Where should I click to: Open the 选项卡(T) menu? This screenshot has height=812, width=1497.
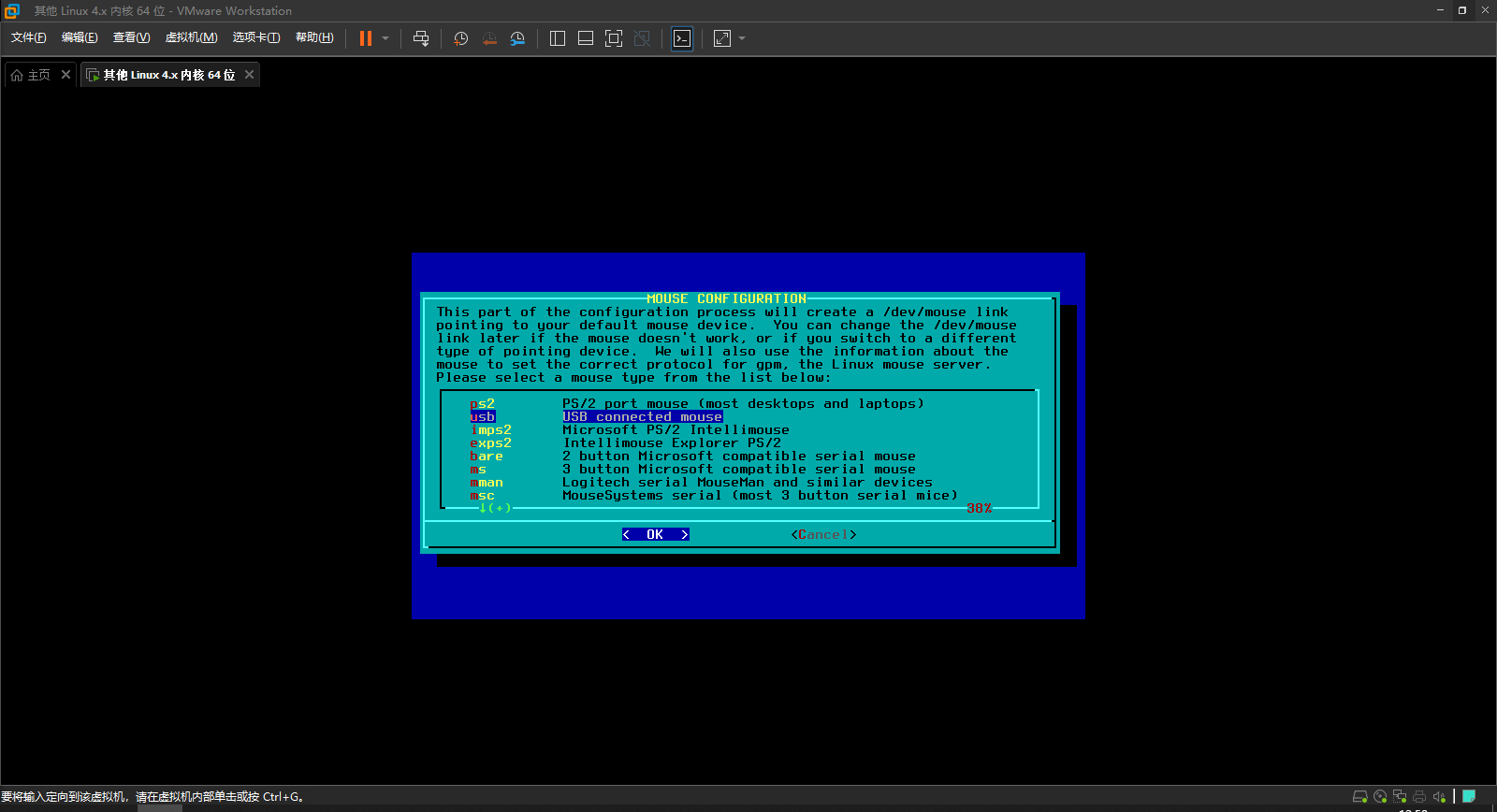pos(256,37)
